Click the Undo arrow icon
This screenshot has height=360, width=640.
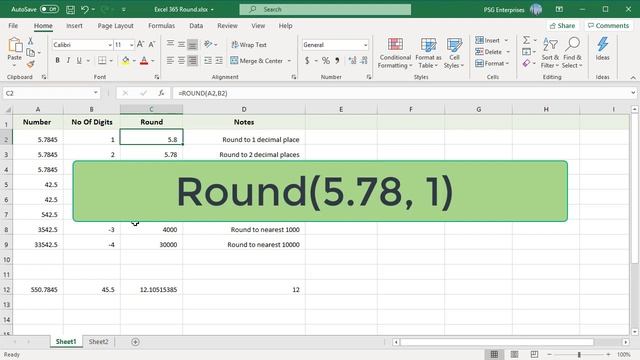84,9
